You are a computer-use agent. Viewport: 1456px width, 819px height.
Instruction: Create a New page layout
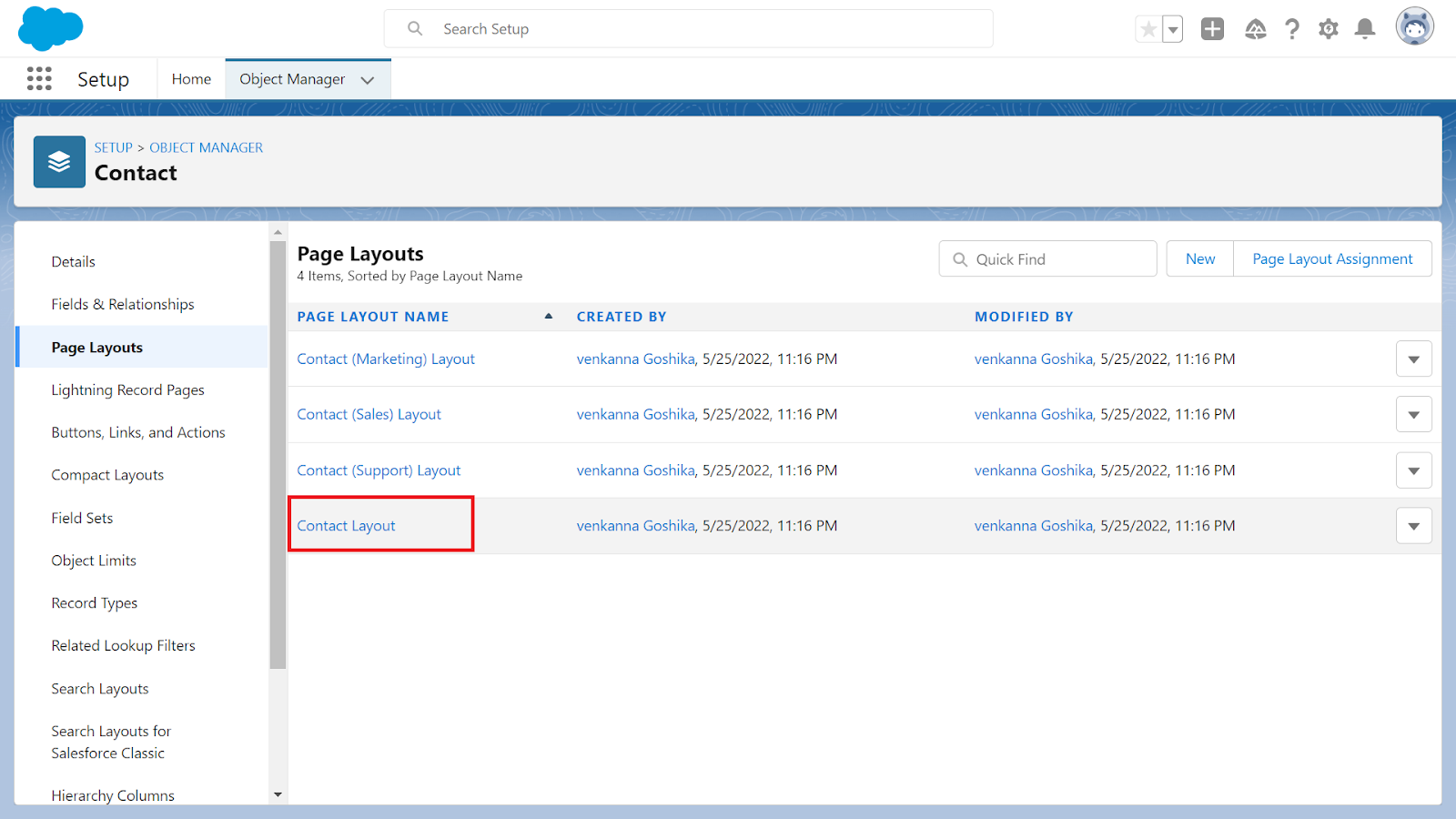coord(1200,259)
